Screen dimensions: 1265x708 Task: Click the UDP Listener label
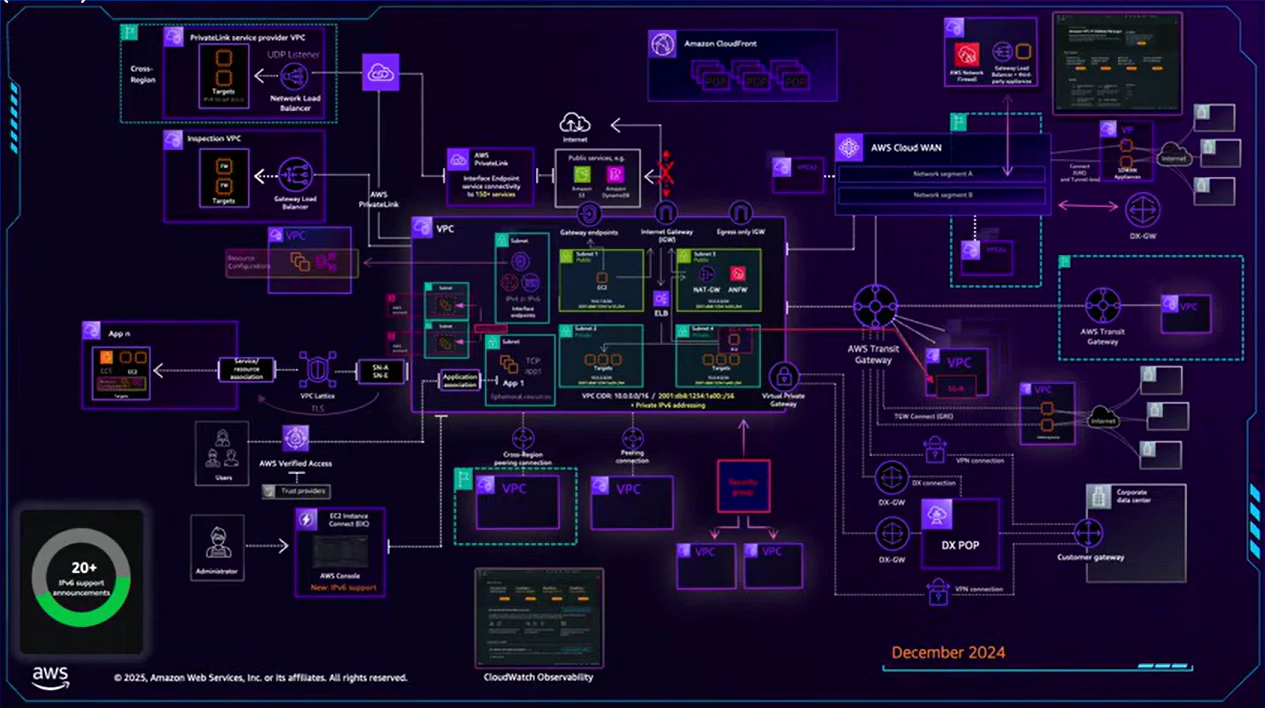click(294, 53)
